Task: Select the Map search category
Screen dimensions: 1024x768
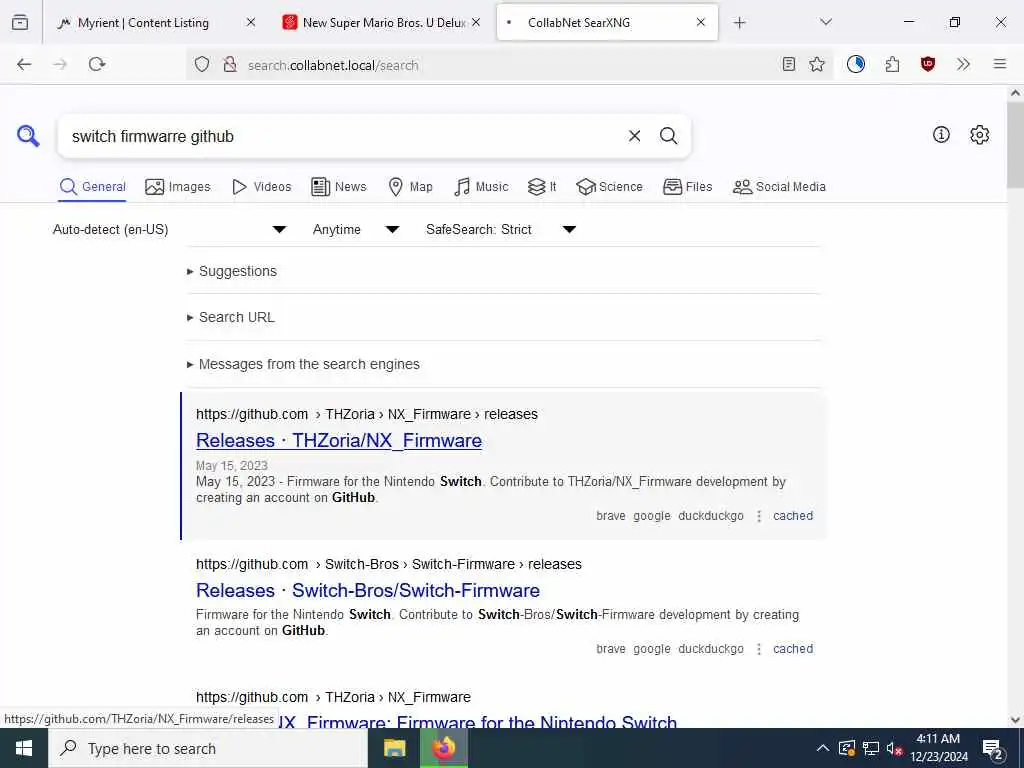Action: click(410, 187)
